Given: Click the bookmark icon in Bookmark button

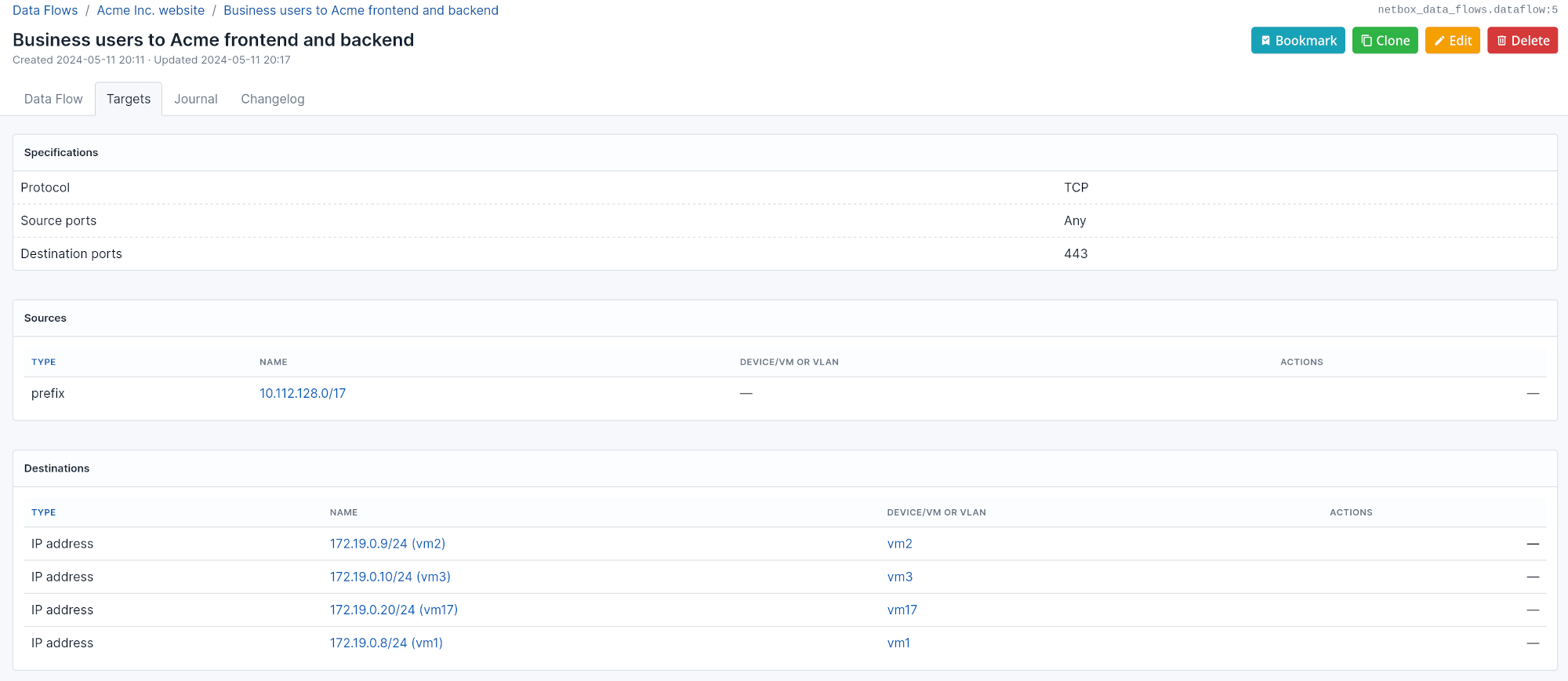Looking at the screenshot, I should click(x=1265, y=41).
